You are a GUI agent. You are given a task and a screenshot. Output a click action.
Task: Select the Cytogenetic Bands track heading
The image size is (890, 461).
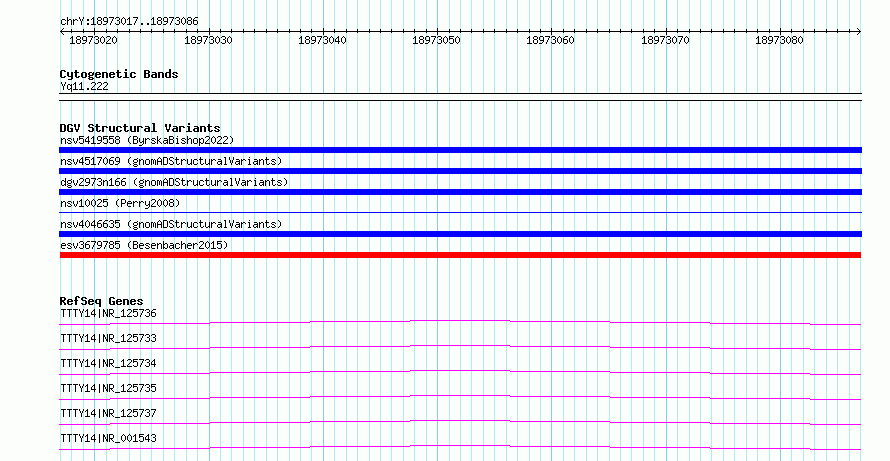(119, 74)
